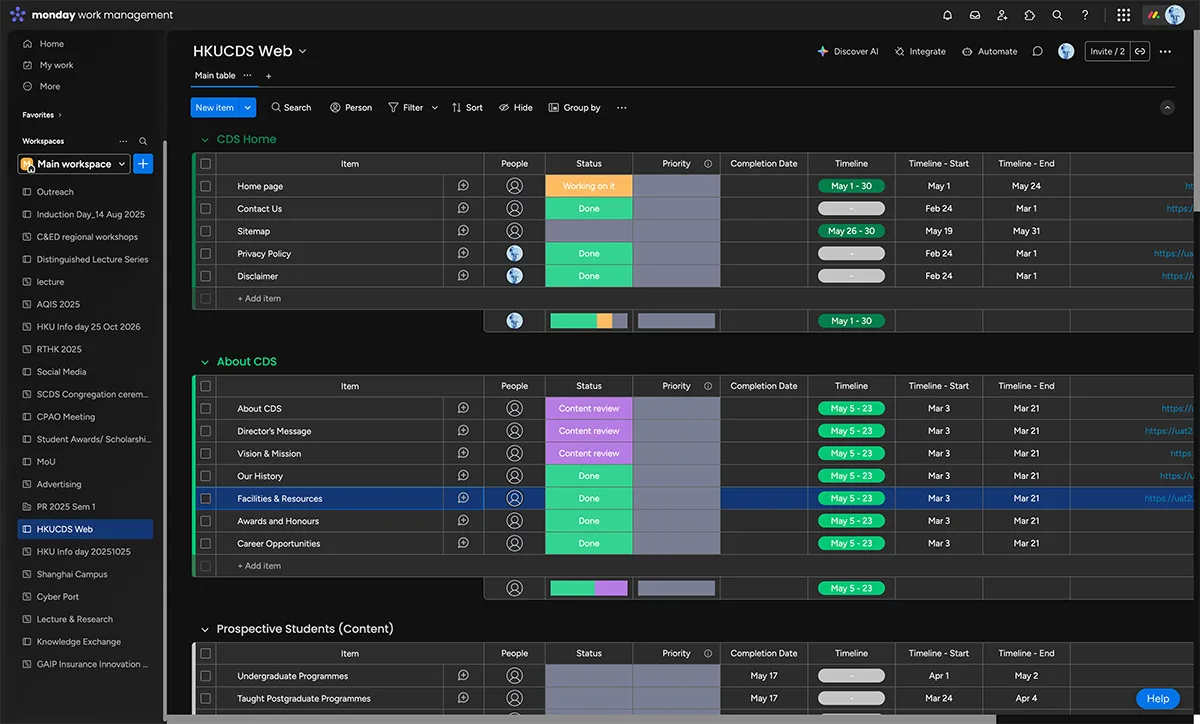The image size is (1200, 724).
Task: Open the HKUCDS Web title dropdown arrow
Action: point(303,51)
